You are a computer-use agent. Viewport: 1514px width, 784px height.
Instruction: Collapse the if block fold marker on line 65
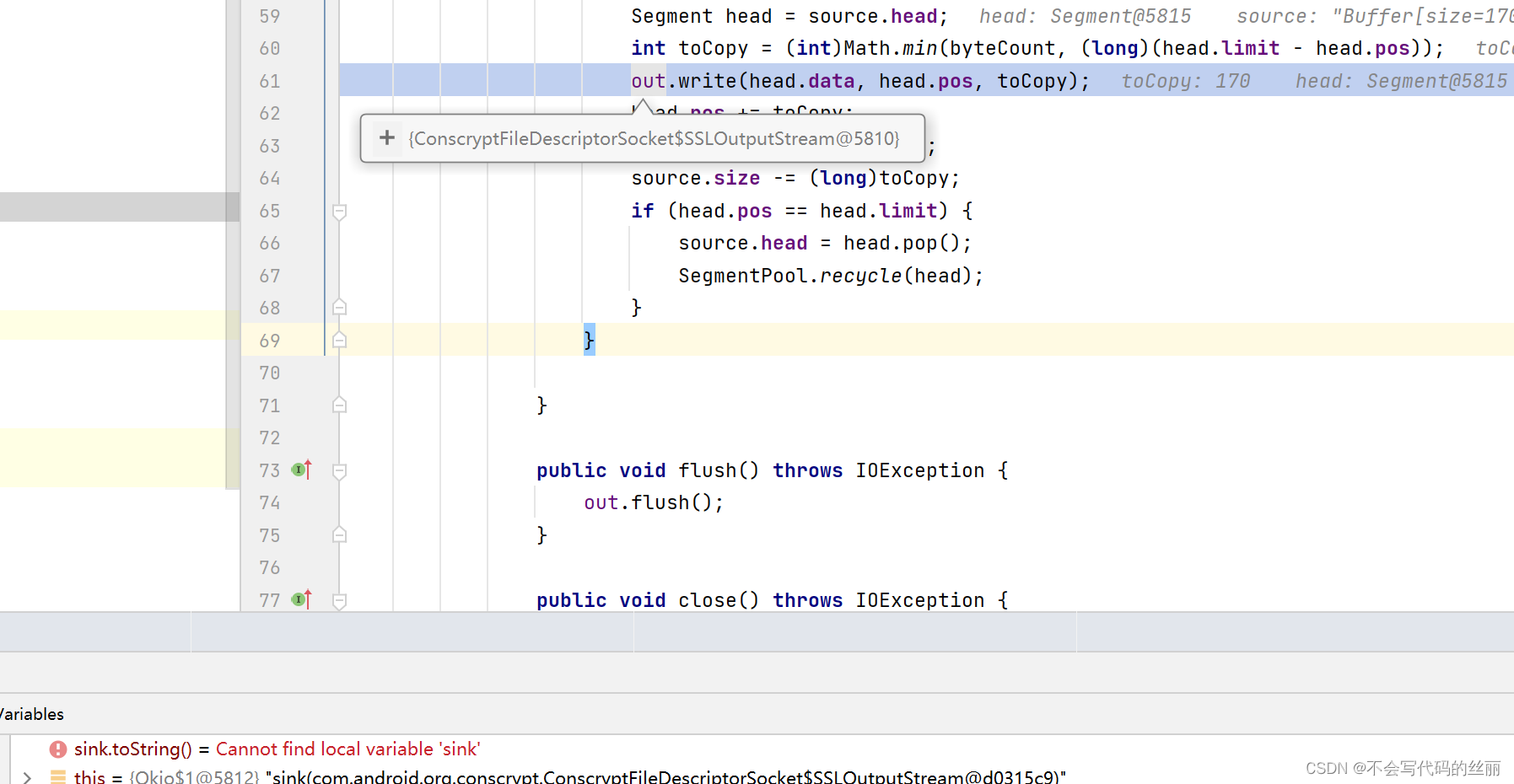pyautogui.click(x=339, y=212)
